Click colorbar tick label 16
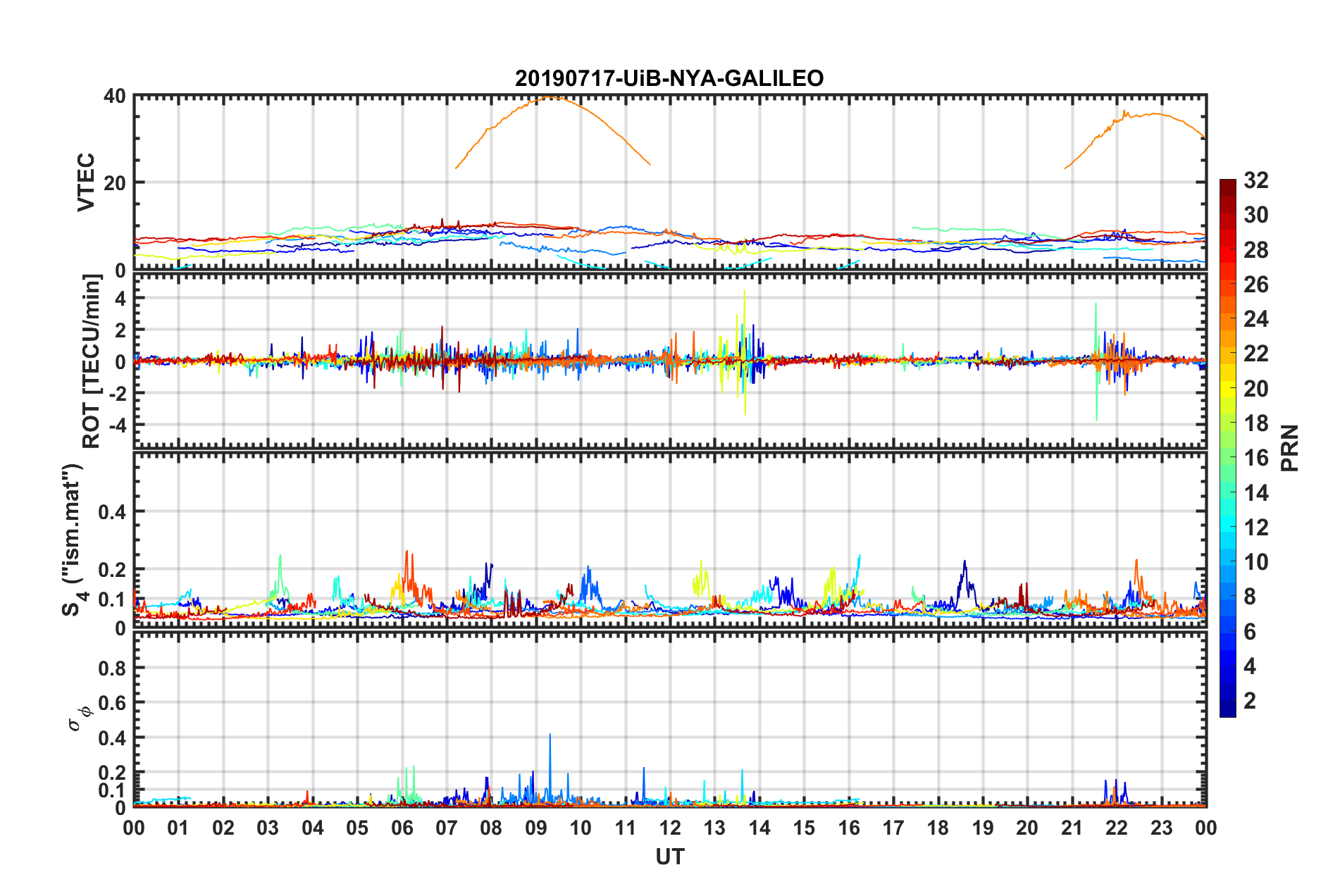Screen dimensions: 1340x896 pos(1256,458)
